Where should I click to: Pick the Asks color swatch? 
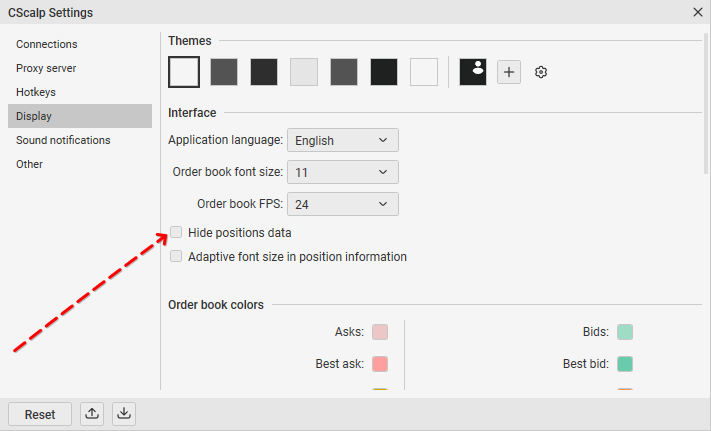coord(380,332)
